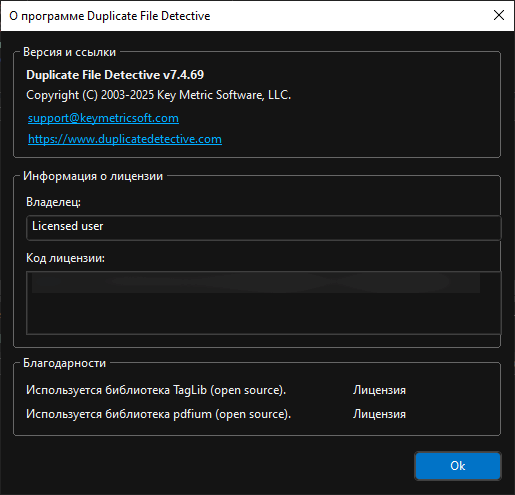Click the Информация о лицензии group title

click(x=93, y=176)
